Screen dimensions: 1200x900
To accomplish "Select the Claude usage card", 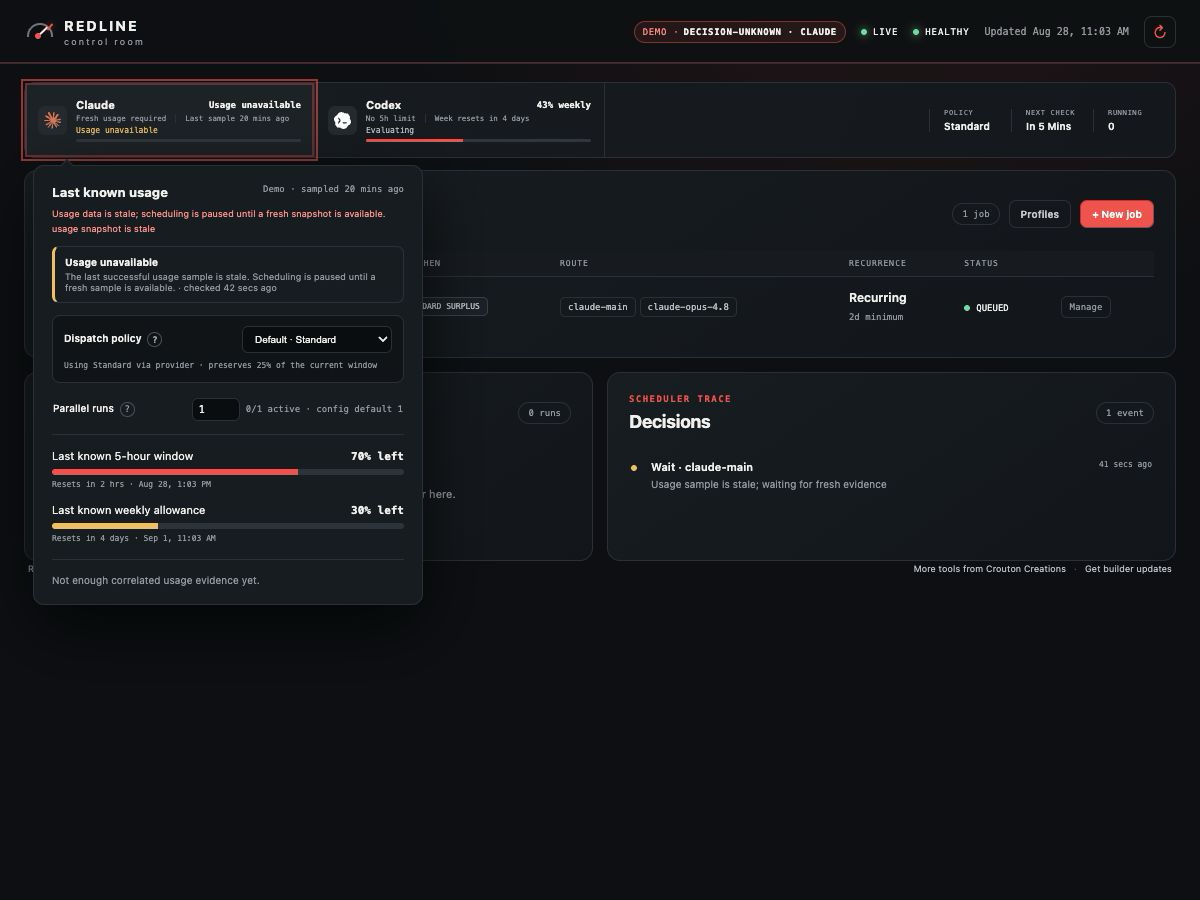I will 170,120.
